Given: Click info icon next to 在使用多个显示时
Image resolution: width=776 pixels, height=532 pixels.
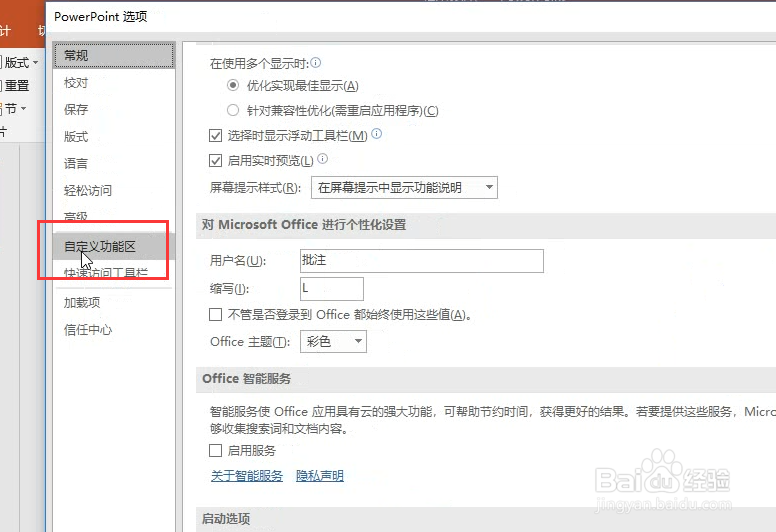Looking at the screenshot, I should pyautogui.click(x=316, y=63).
